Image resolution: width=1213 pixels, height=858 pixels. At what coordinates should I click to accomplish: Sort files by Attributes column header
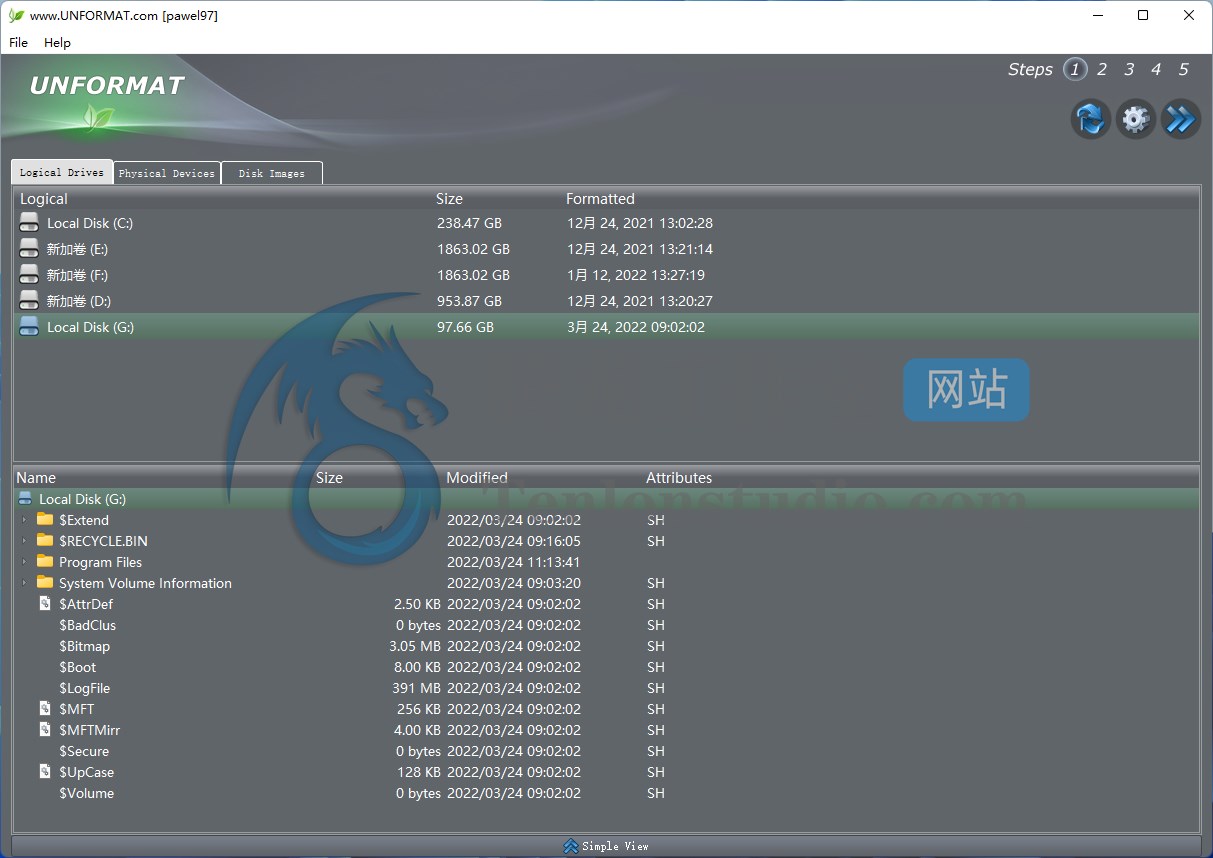679,478
